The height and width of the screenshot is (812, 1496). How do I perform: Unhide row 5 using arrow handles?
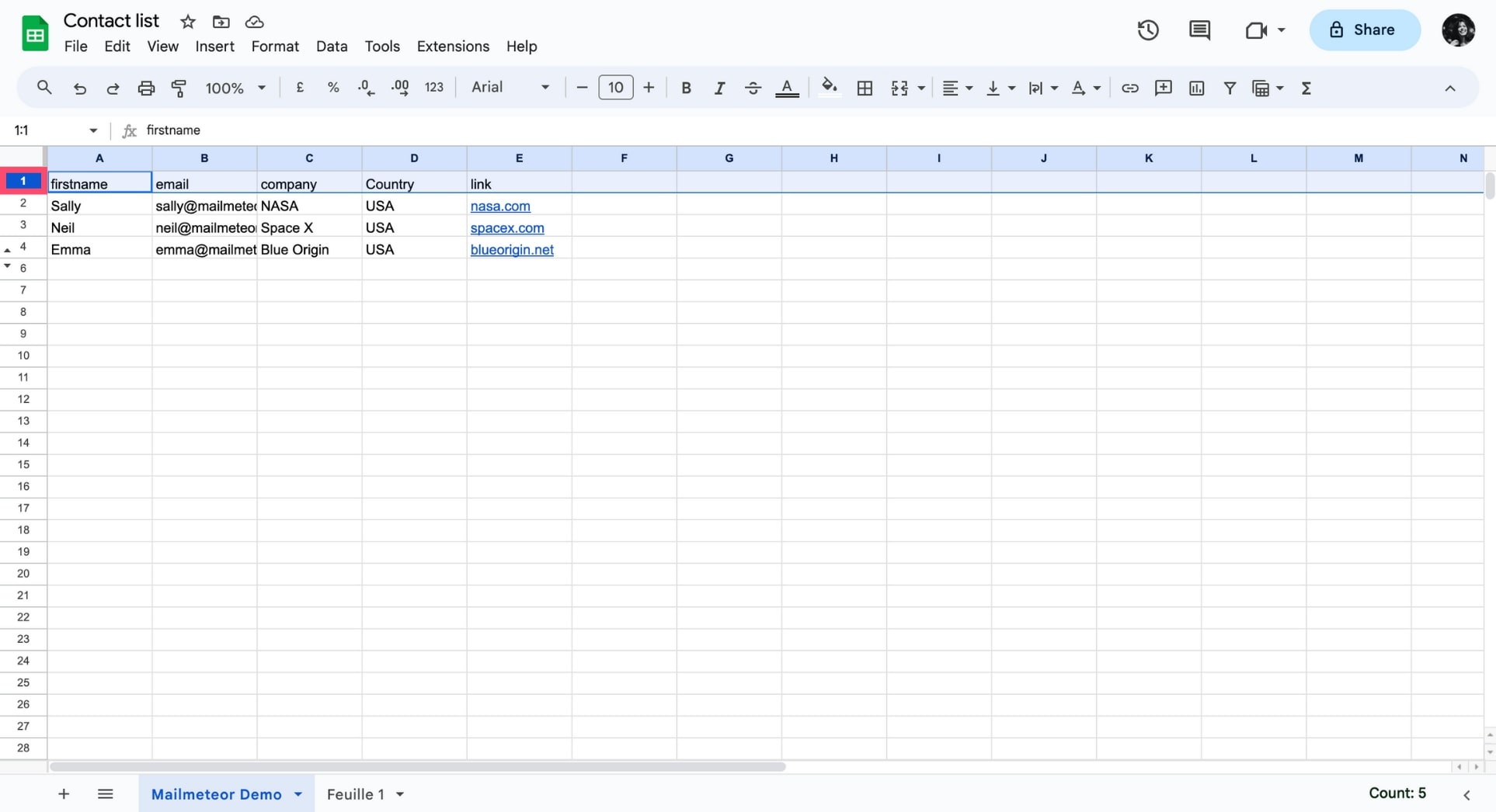[x=7, y=259]
